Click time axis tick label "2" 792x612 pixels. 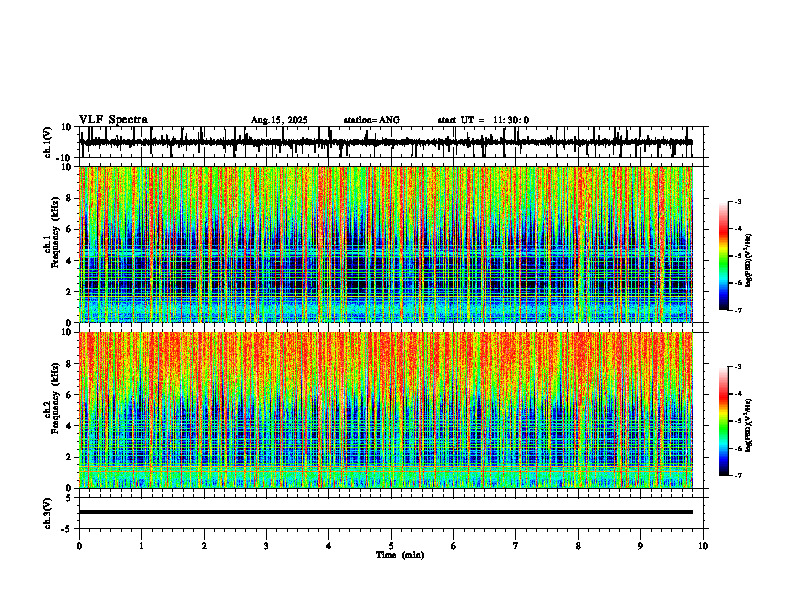pyautogui.click(x=204, y=546)
